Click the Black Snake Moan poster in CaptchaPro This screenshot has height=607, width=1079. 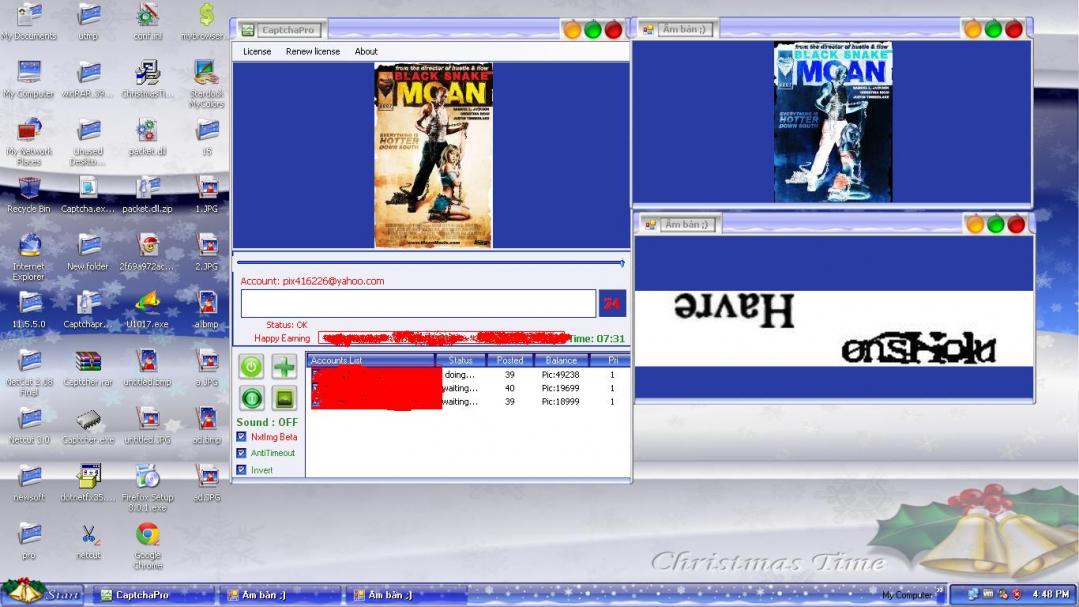pyautogui.click(x=433, y=155)
